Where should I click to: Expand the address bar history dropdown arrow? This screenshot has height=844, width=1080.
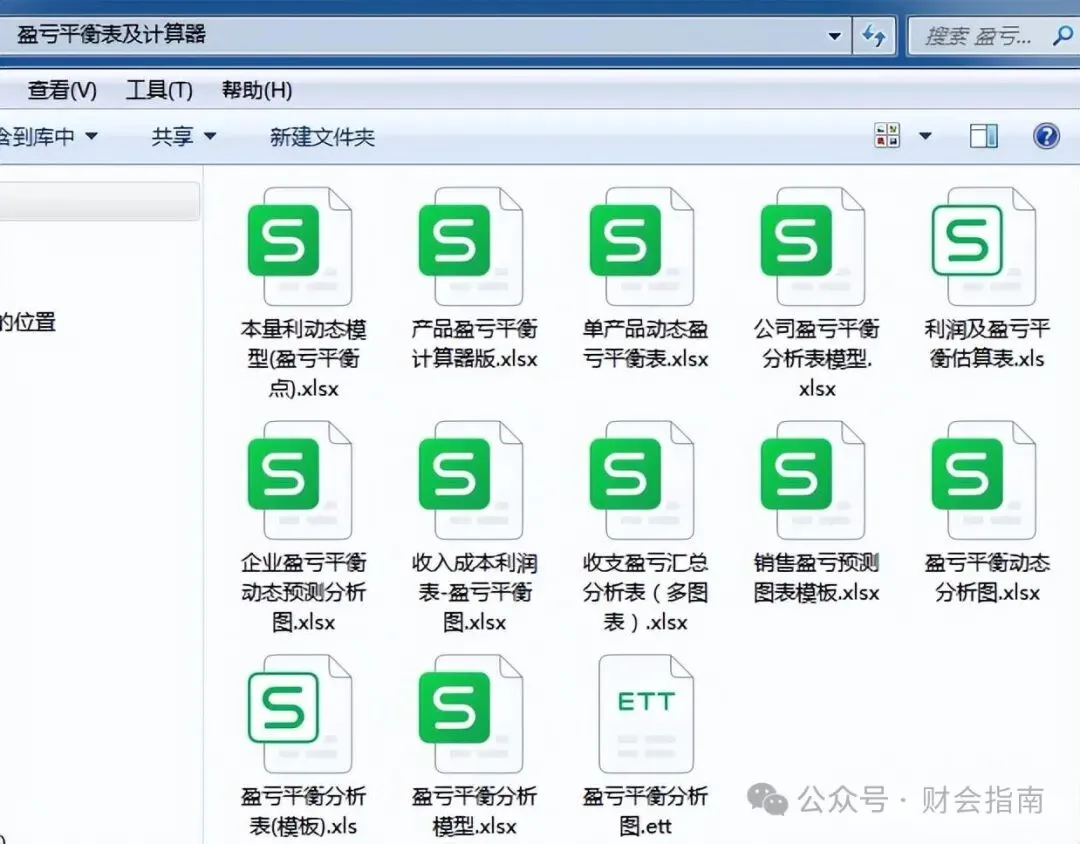[834, 35]
